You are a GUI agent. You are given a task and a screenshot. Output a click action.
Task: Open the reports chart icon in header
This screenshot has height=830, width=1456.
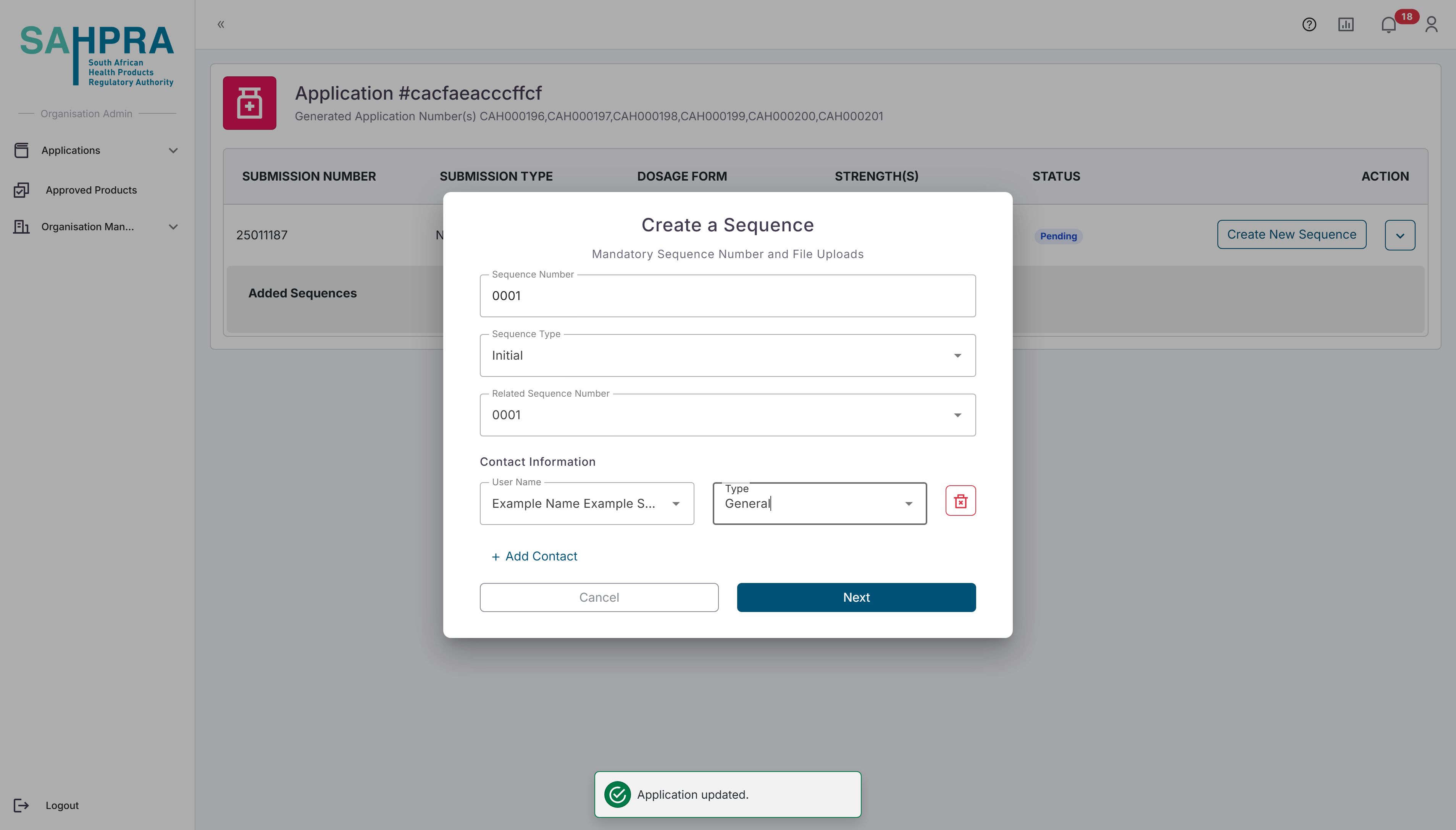[x=1346, y=24]
